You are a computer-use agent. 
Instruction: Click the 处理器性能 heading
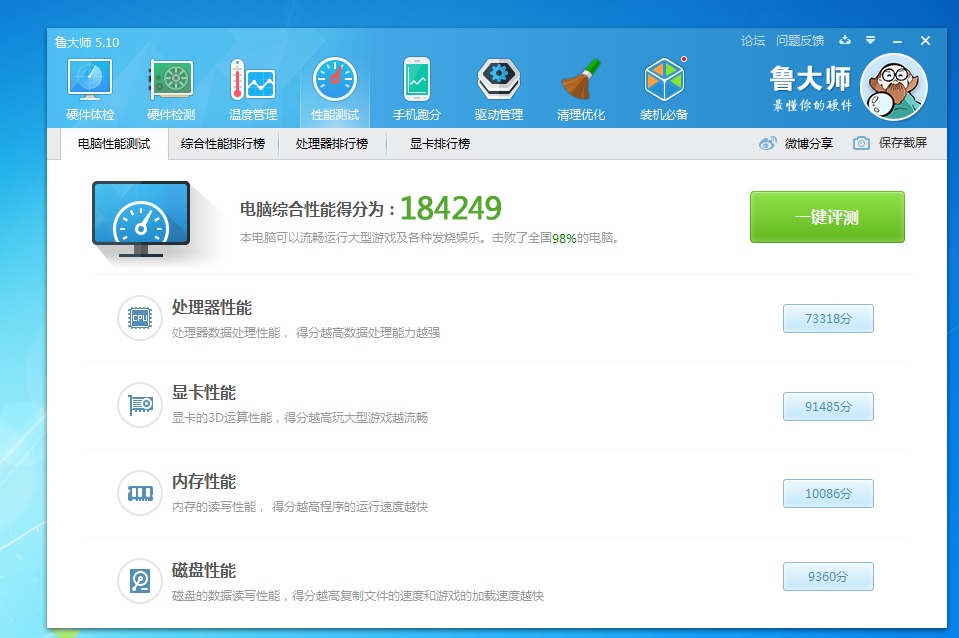tap(212, 307)
